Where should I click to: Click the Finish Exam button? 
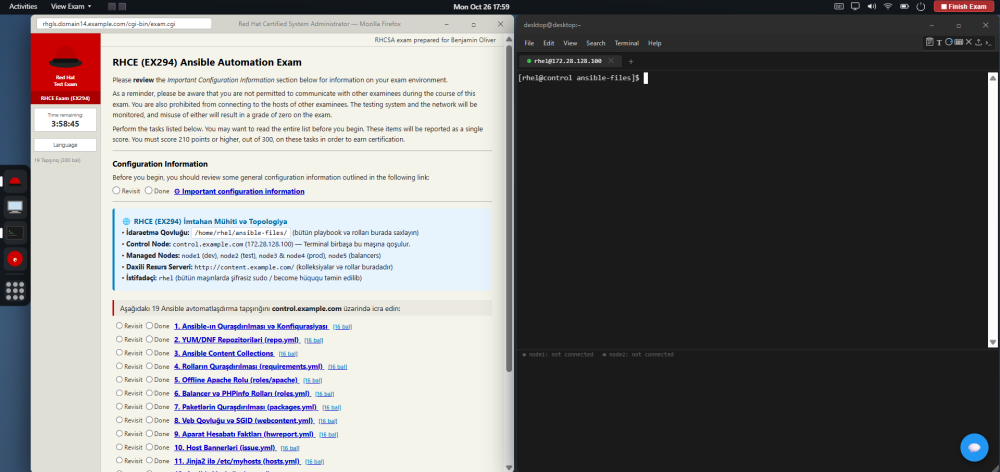[x=963, y=6]
